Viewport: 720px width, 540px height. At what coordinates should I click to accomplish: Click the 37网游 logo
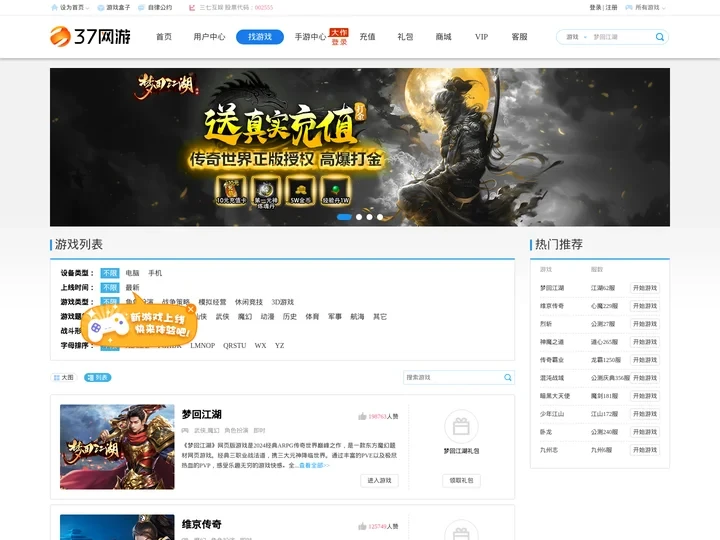coord(90,36)
